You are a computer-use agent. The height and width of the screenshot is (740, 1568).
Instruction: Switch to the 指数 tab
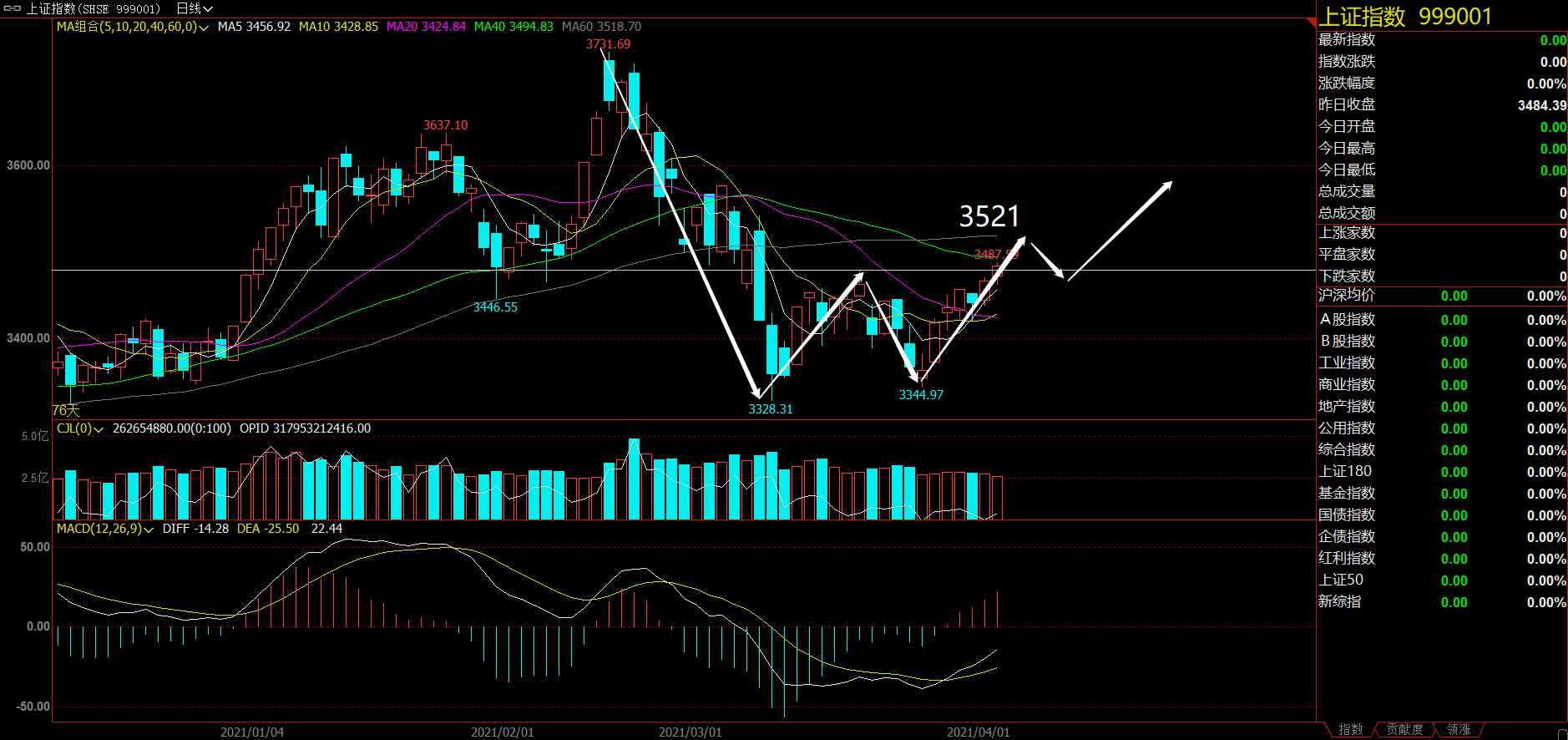pyautogui.click(x=1351, y=730)
